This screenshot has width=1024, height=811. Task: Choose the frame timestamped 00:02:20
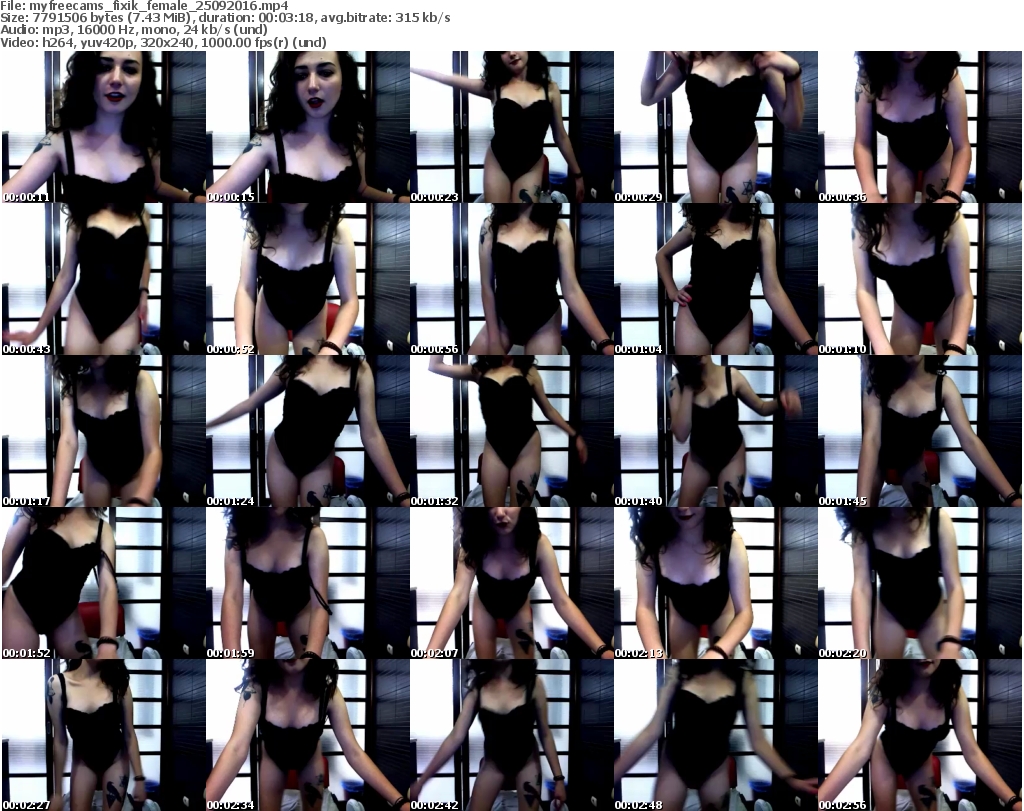point(920,583)
